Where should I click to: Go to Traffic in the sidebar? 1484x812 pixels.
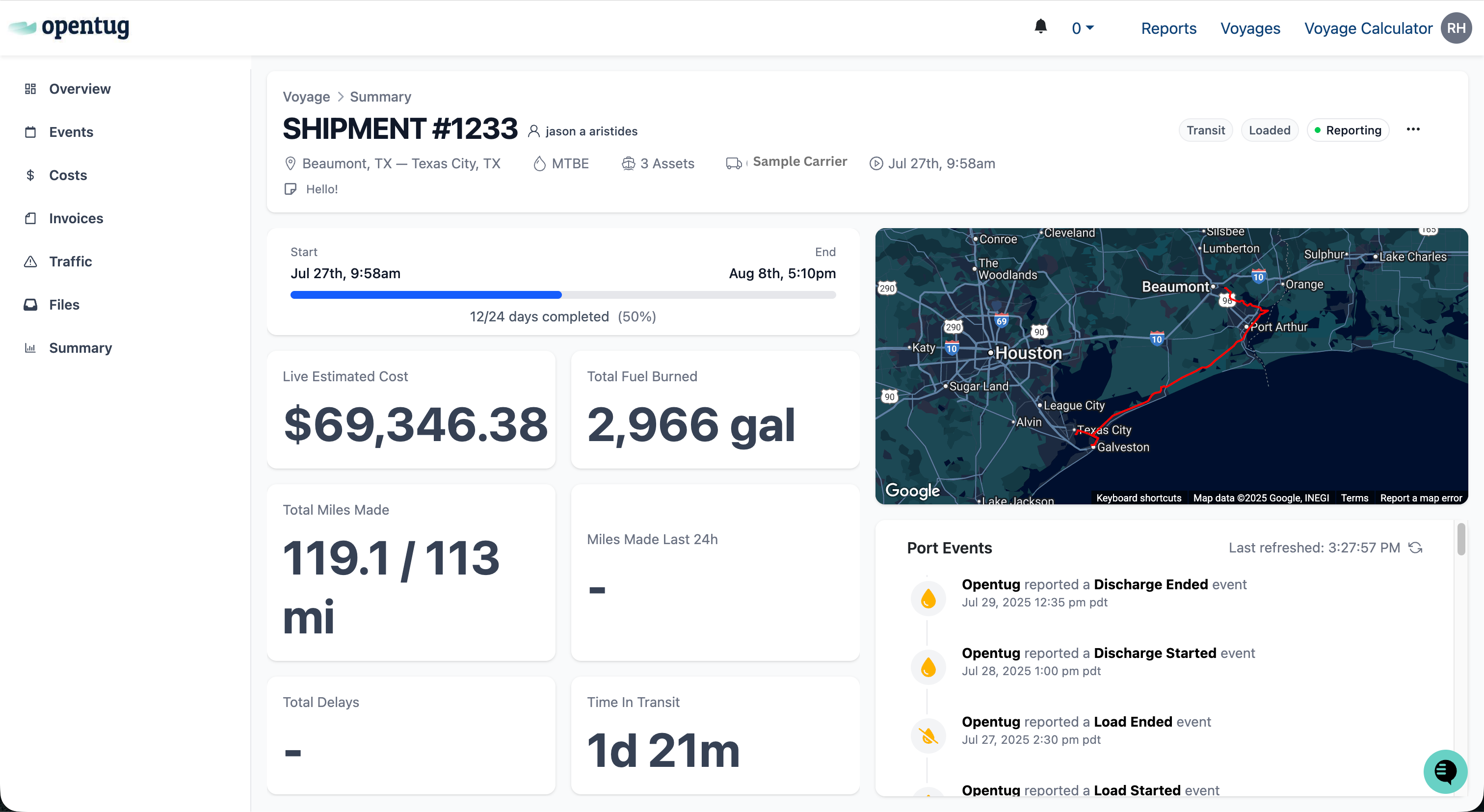(70, 262)
